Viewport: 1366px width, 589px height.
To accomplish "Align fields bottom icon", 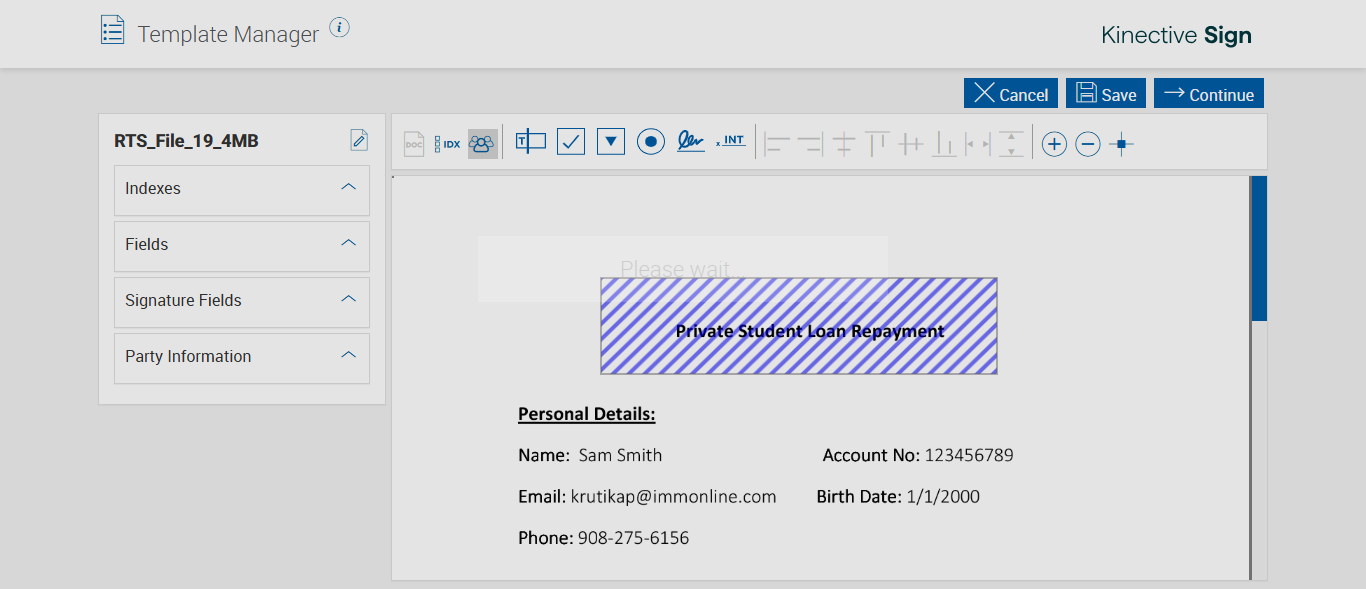I will (944, 144).
